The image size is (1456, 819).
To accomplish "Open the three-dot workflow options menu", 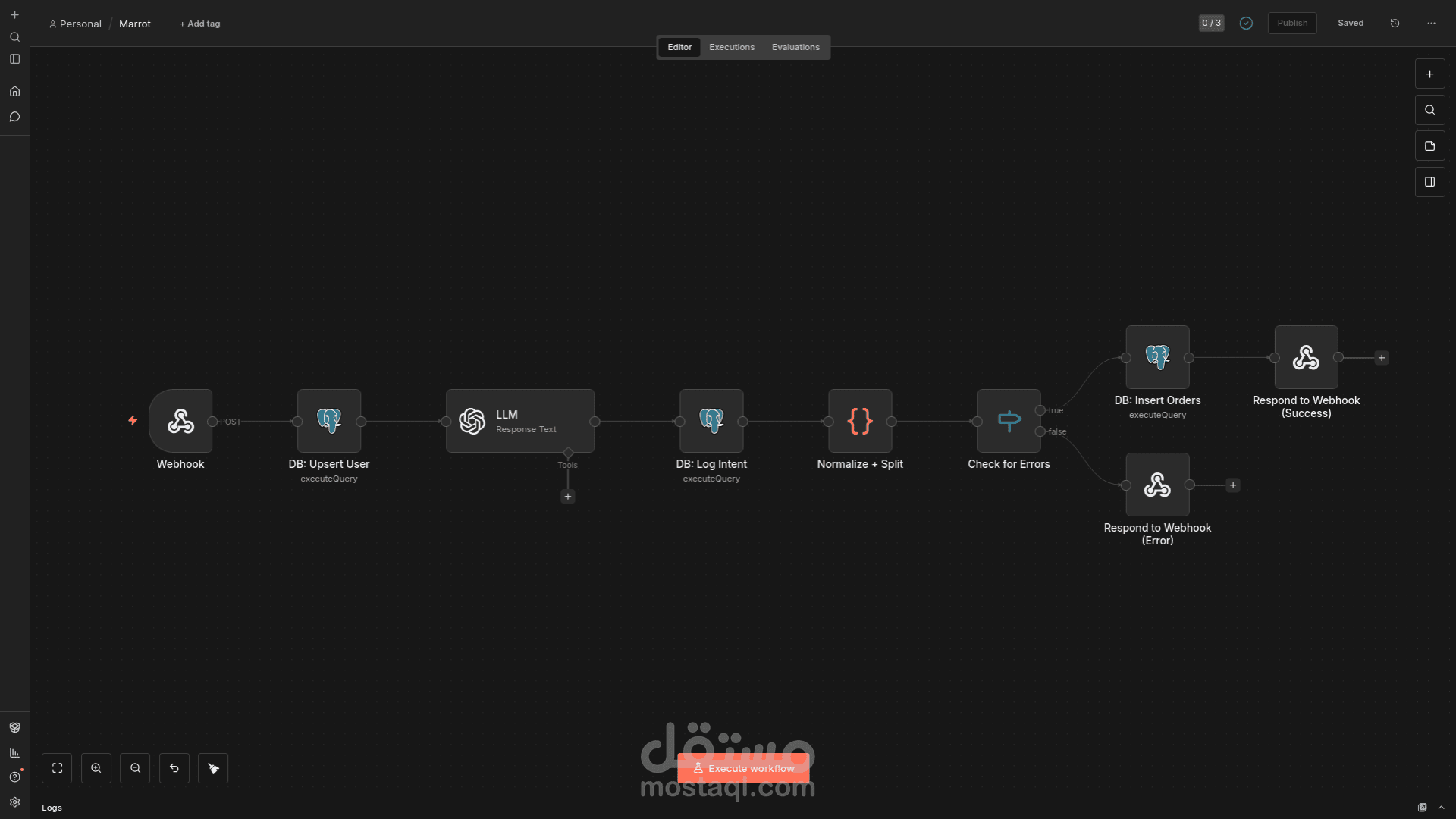I will click(x=1431, y=24).
